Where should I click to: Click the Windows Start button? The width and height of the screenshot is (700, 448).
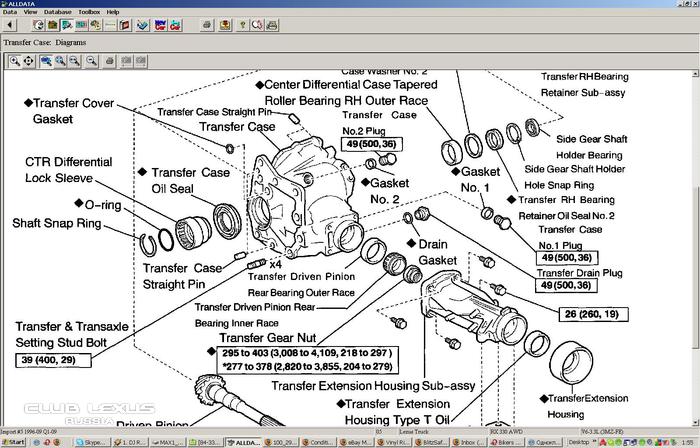click(x=13, y=441)
